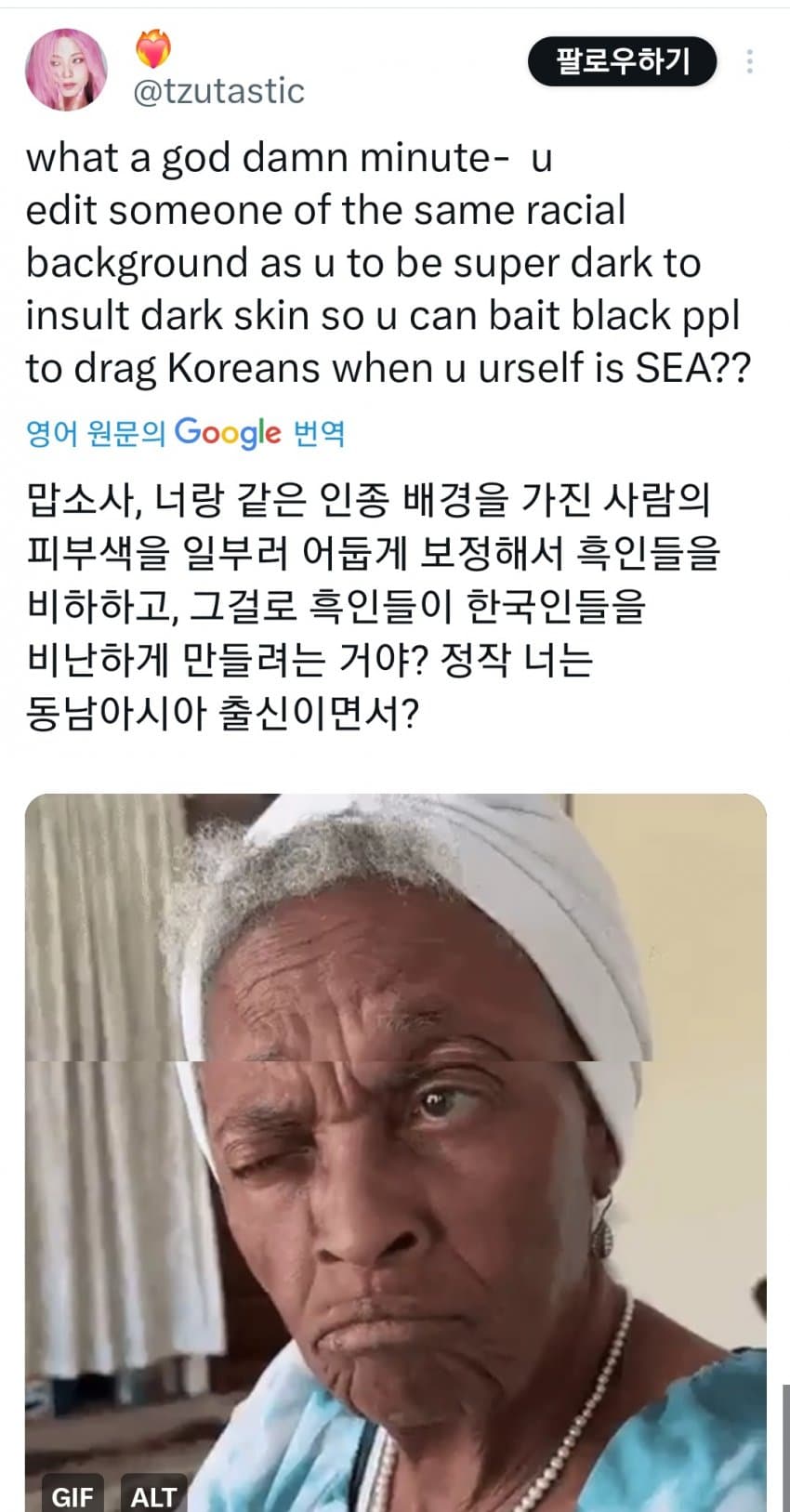This screenshot has width=790, height=1512.
Task: Tap the GIF badge on the image
Action: (72, 1495)
